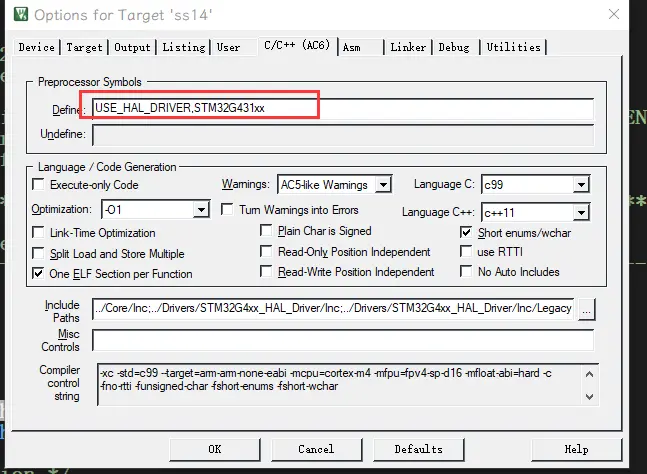Expand the Language C++ dropdown
647x474 pixels.
(x=581, y=212)
